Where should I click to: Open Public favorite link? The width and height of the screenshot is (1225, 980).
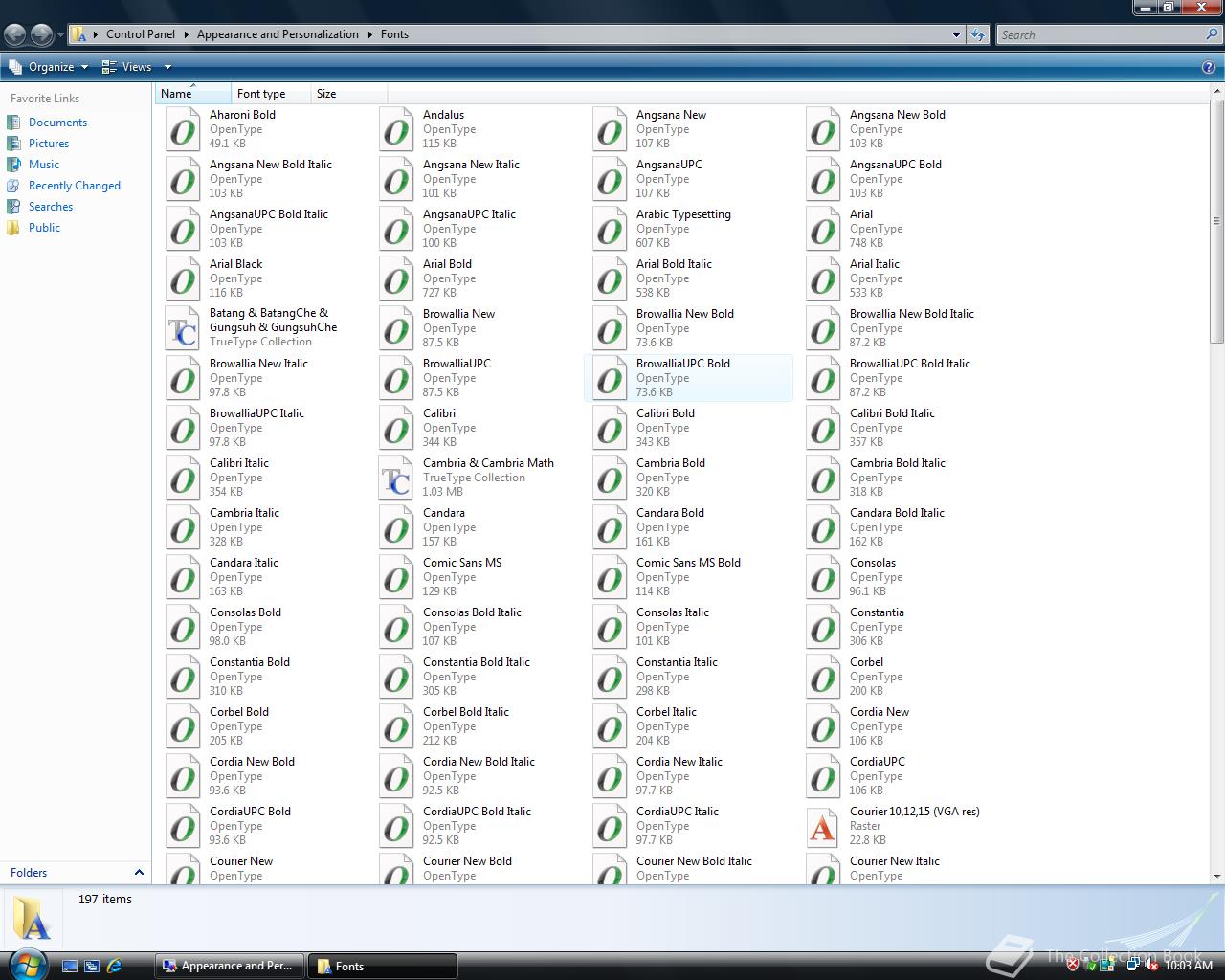(x=44, y=228)
